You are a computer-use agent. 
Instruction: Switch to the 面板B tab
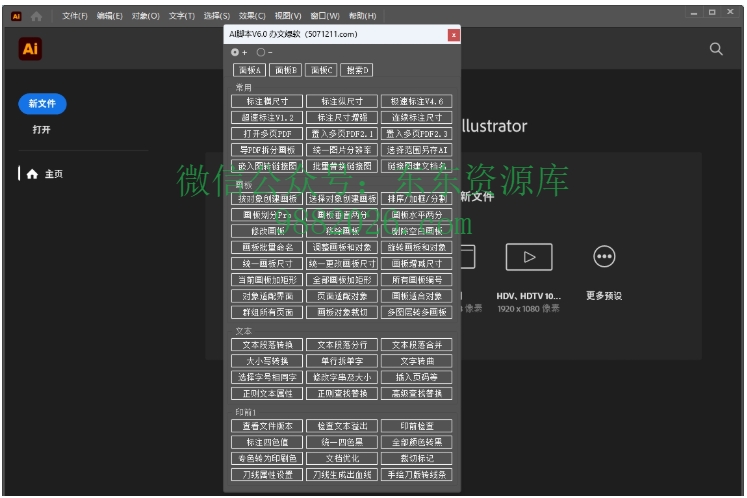286,70
